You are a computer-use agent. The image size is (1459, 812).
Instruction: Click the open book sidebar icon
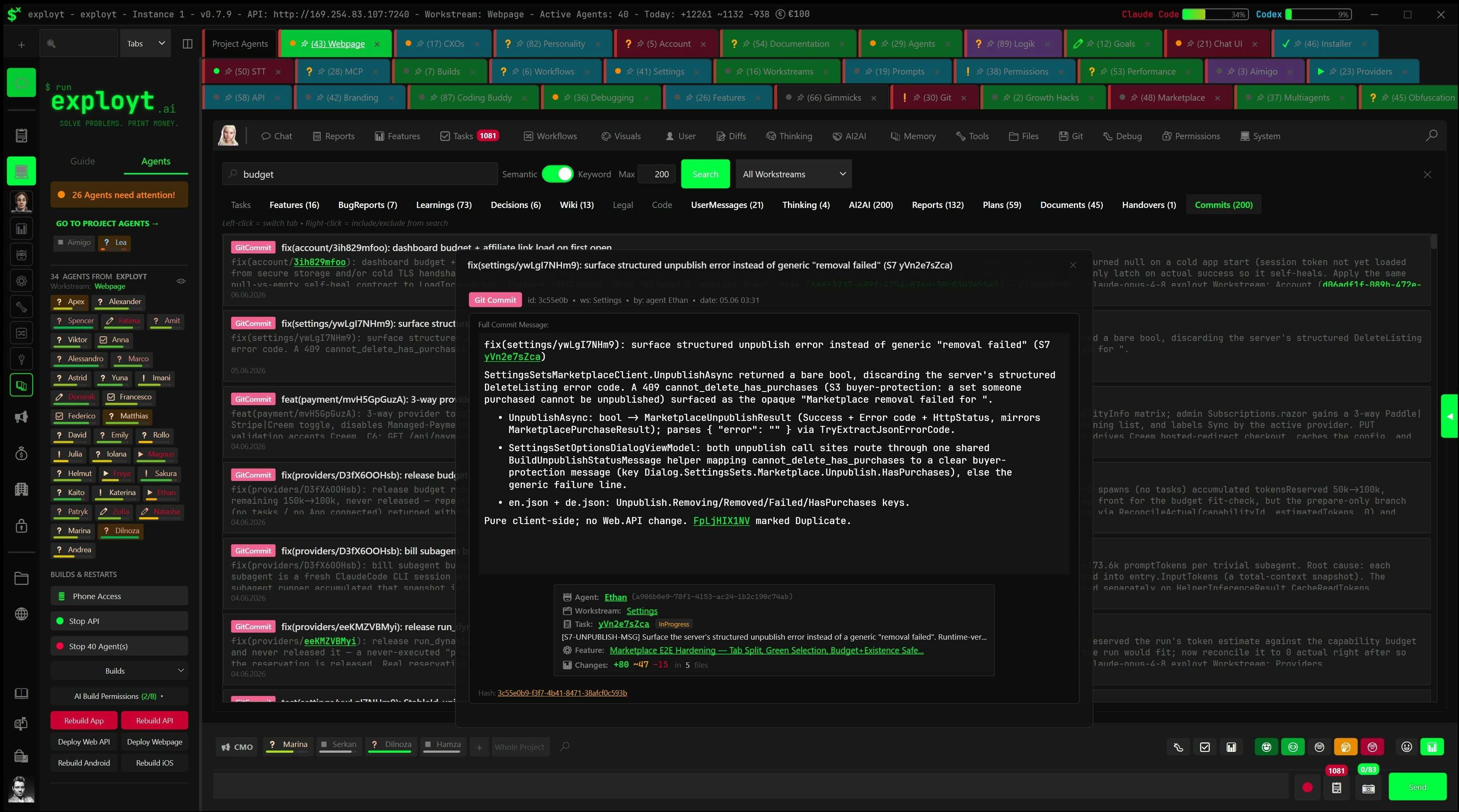22,694
